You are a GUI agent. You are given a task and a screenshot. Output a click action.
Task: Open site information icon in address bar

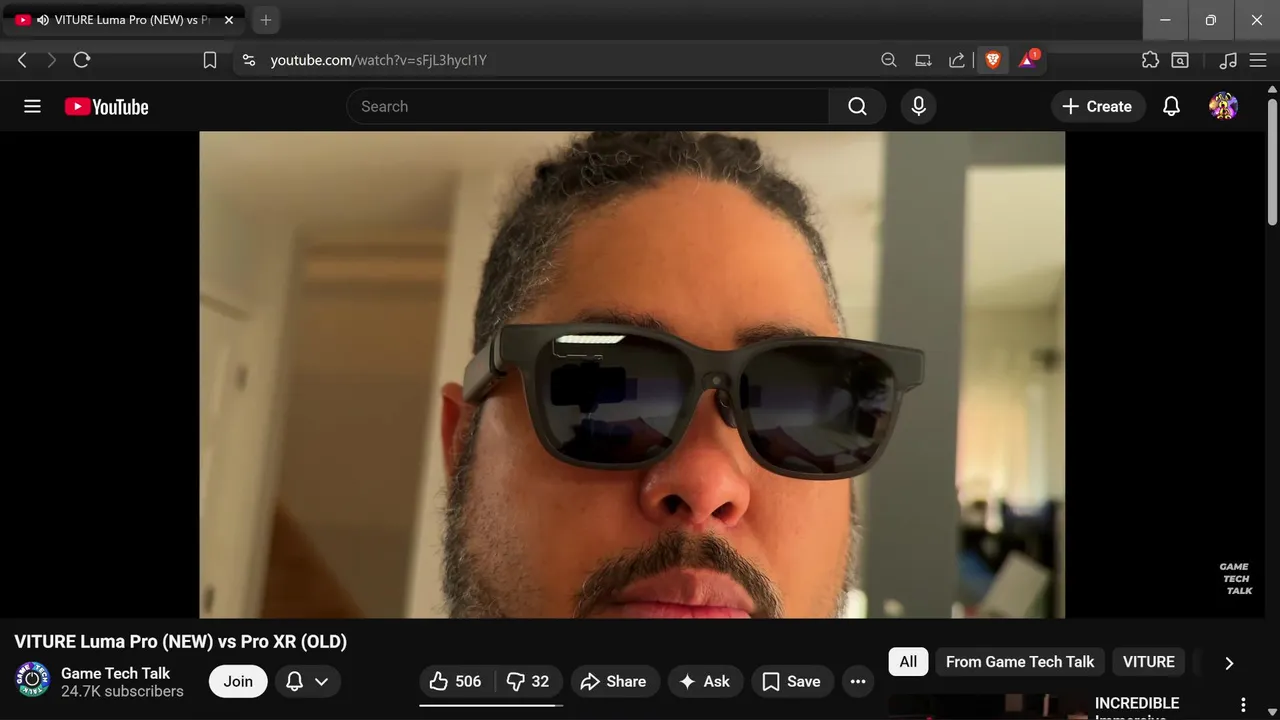[249, 60]
